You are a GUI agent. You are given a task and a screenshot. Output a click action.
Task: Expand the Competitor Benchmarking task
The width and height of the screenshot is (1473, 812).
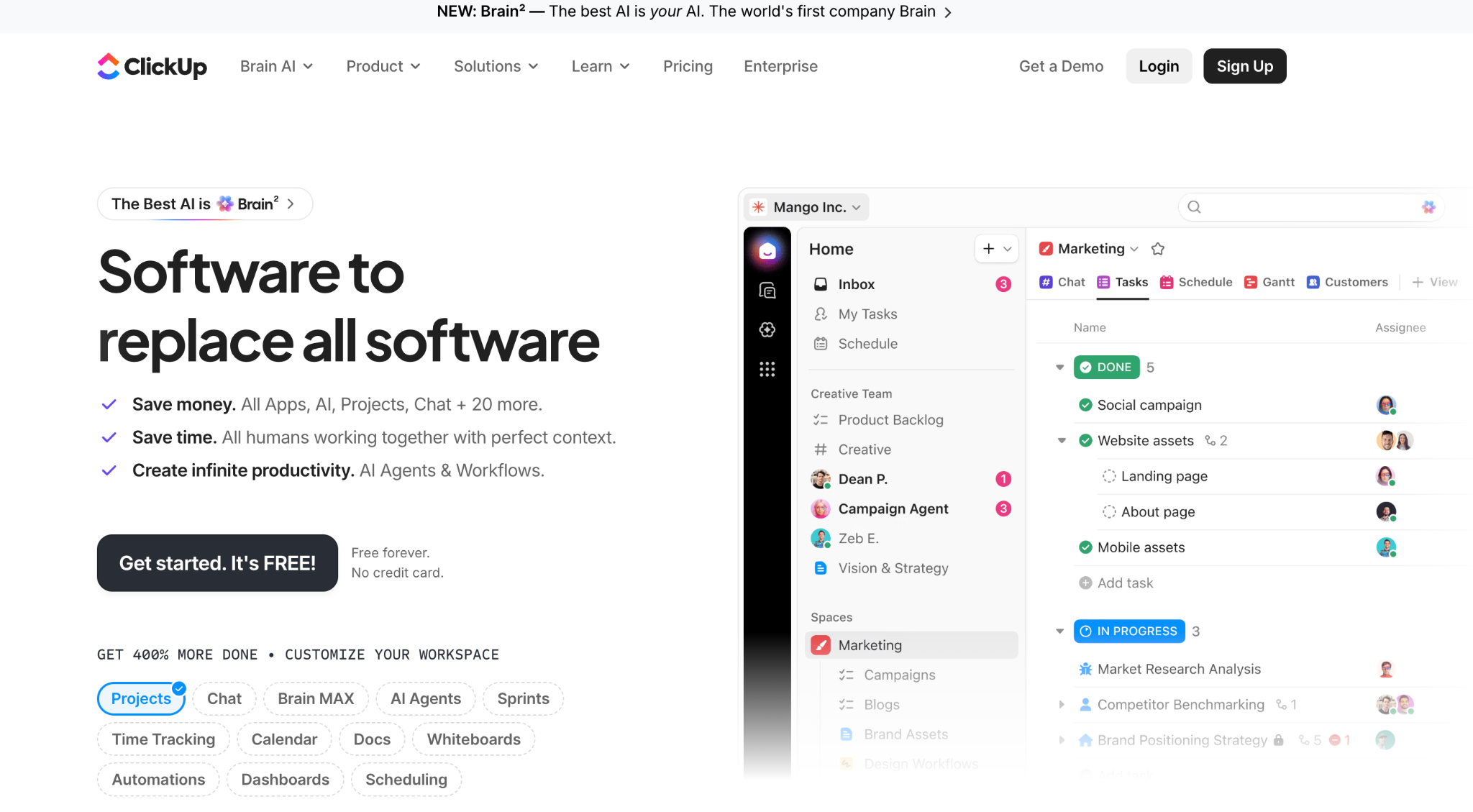(1062, 705)
